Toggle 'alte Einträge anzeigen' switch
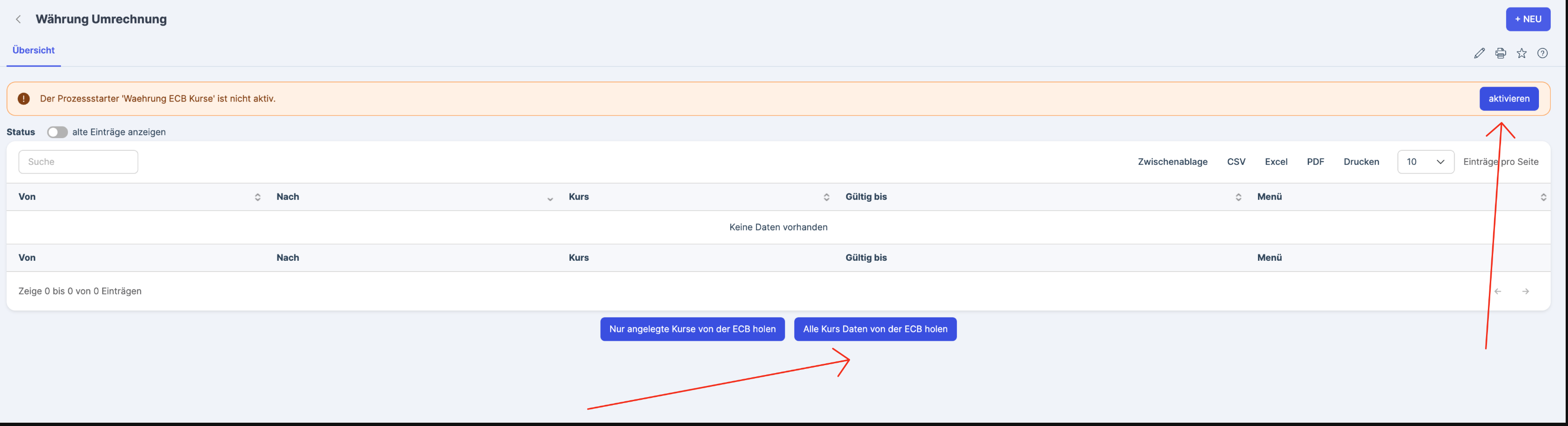This screenshot has height=426, width=1568. tap(57, 132)
